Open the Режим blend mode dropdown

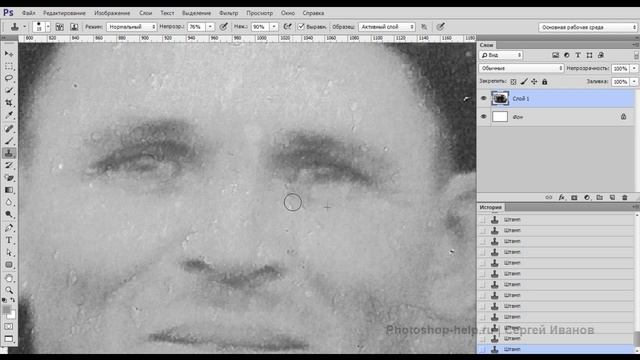131,27
